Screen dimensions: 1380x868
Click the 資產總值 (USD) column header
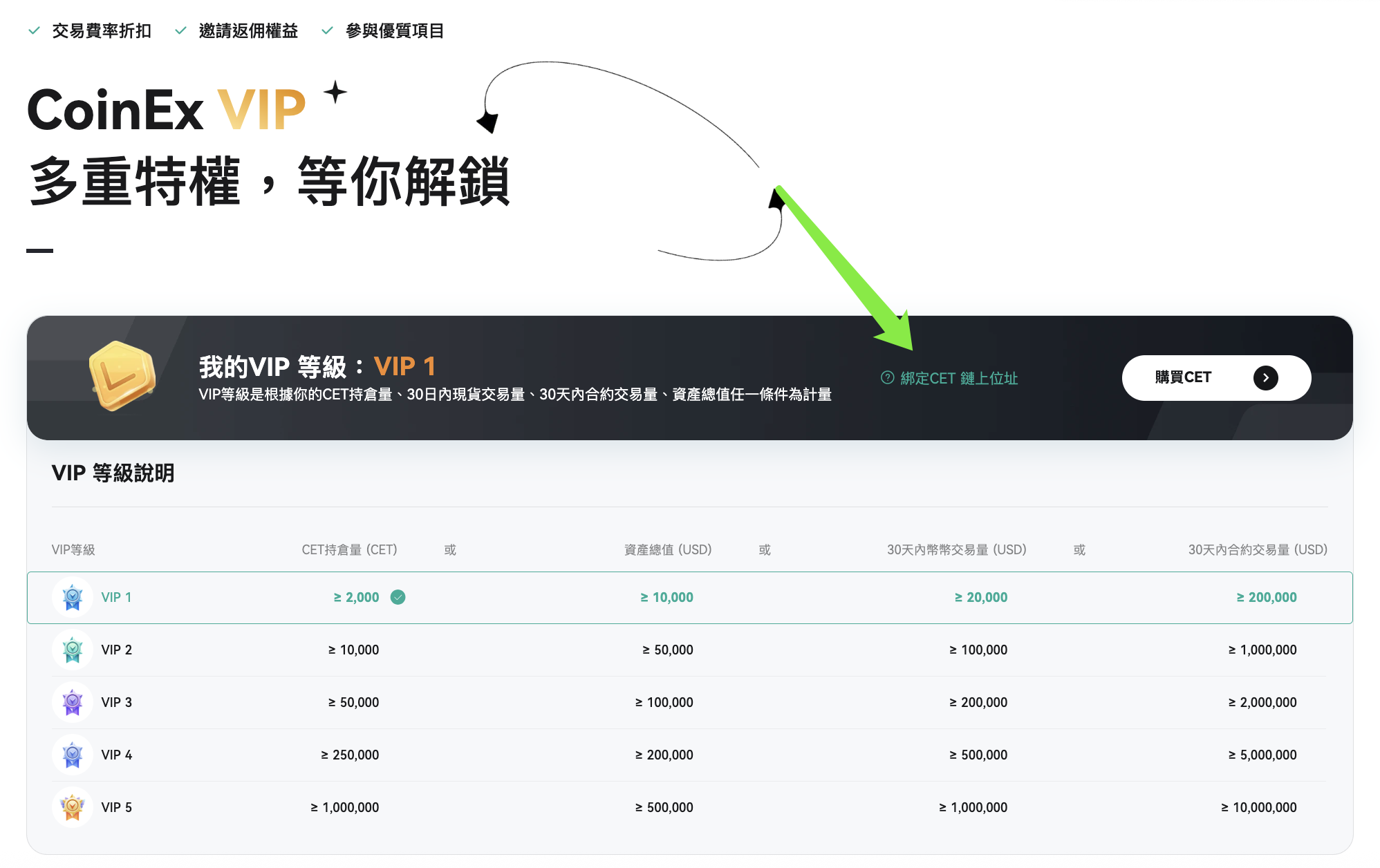668,549
